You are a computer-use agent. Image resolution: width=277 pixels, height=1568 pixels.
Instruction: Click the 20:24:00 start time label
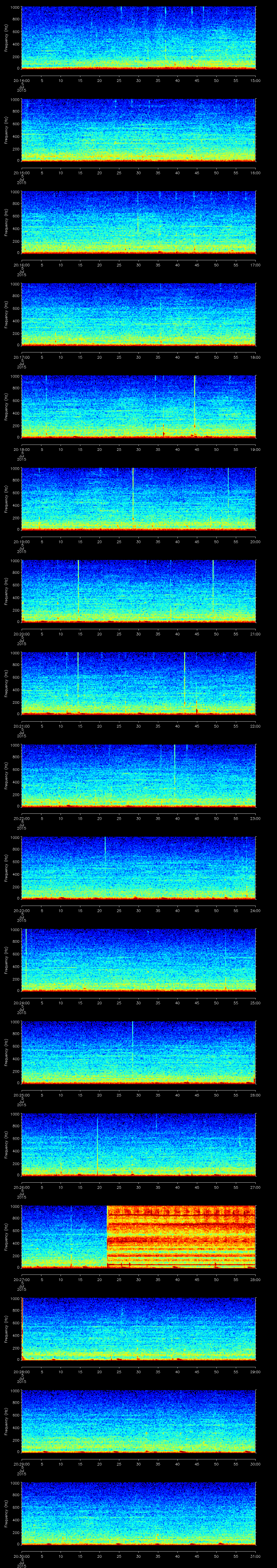pyautogui.click(x=21, y=1003)
